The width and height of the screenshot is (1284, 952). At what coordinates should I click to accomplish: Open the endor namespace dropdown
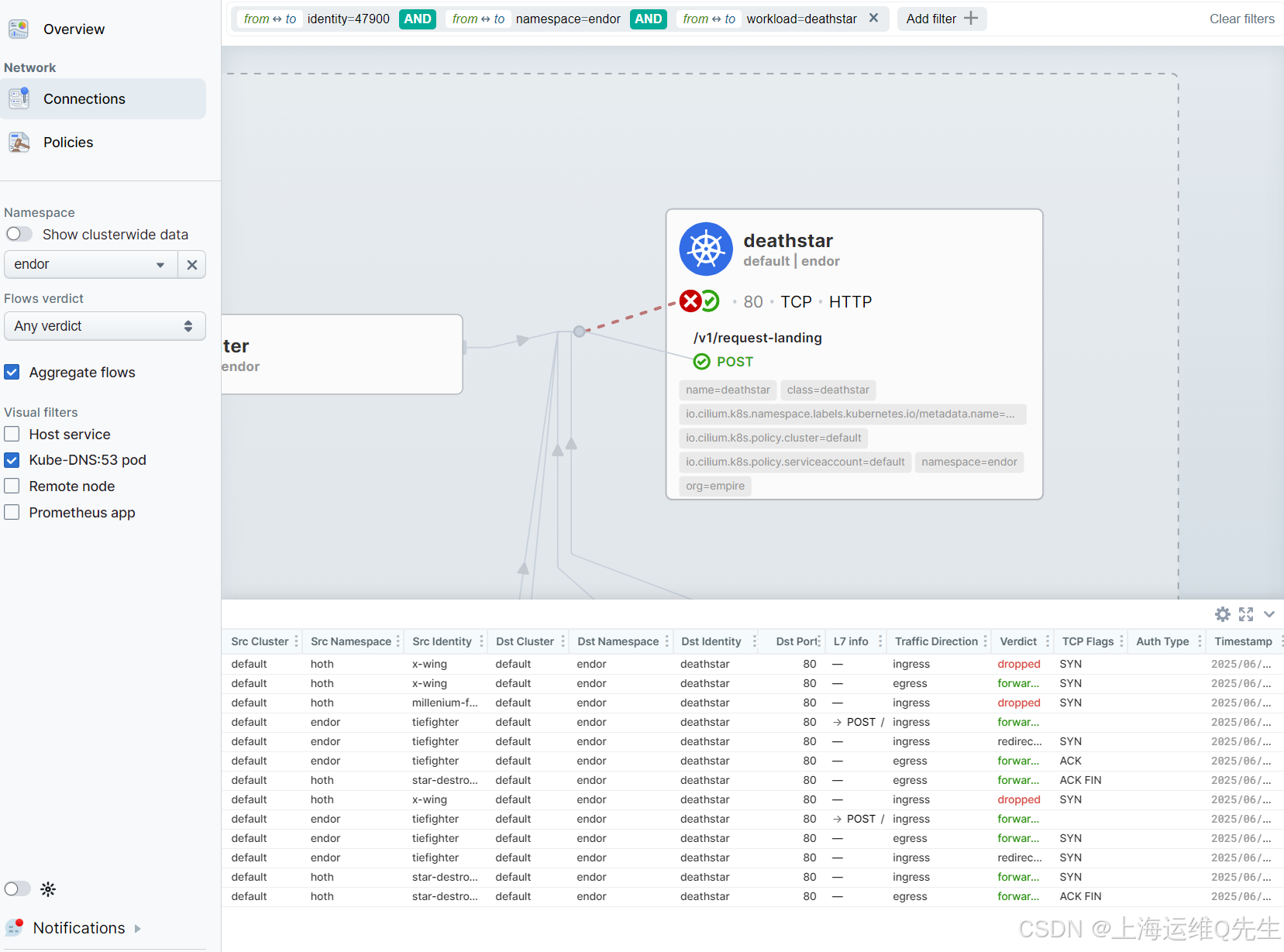[91, 264]
